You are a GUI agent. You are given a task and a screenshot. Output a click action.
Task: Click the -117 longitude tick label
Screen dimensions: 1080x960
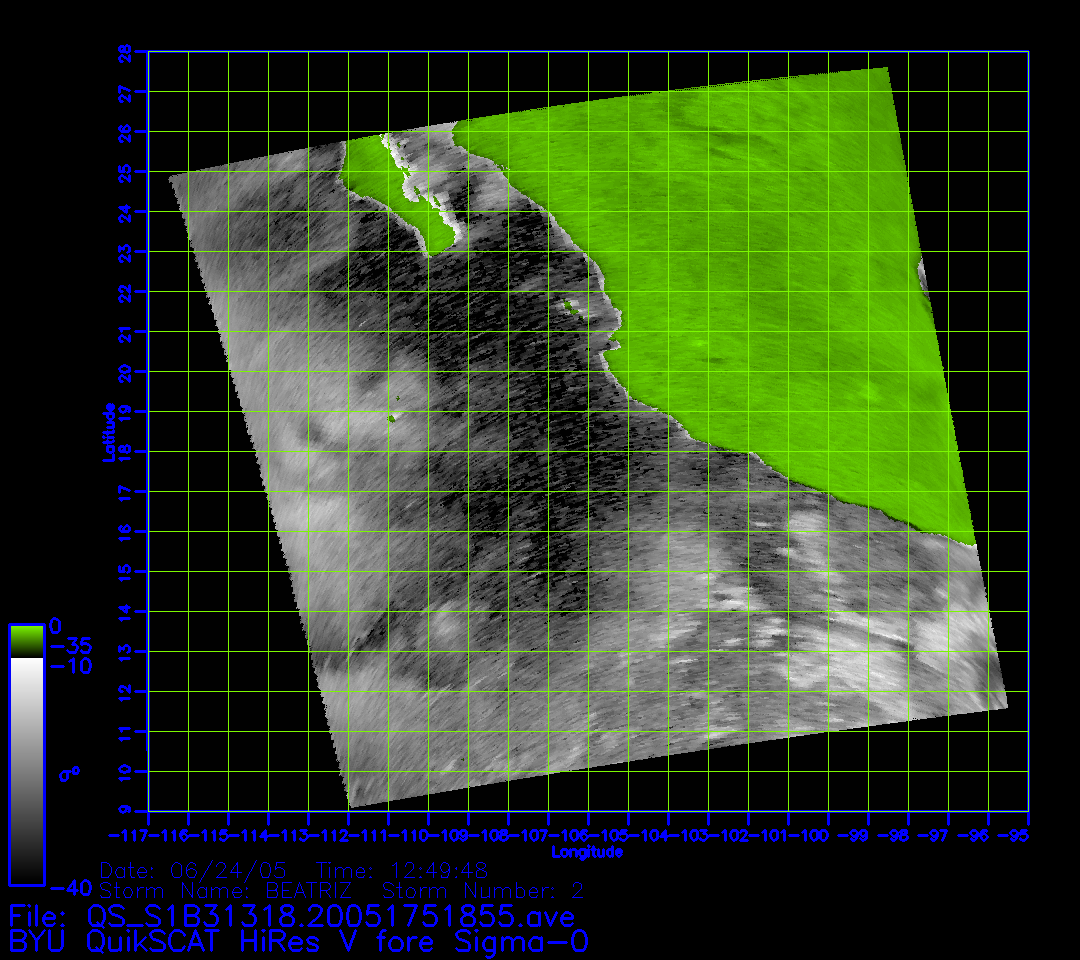(x=132, y=834)
